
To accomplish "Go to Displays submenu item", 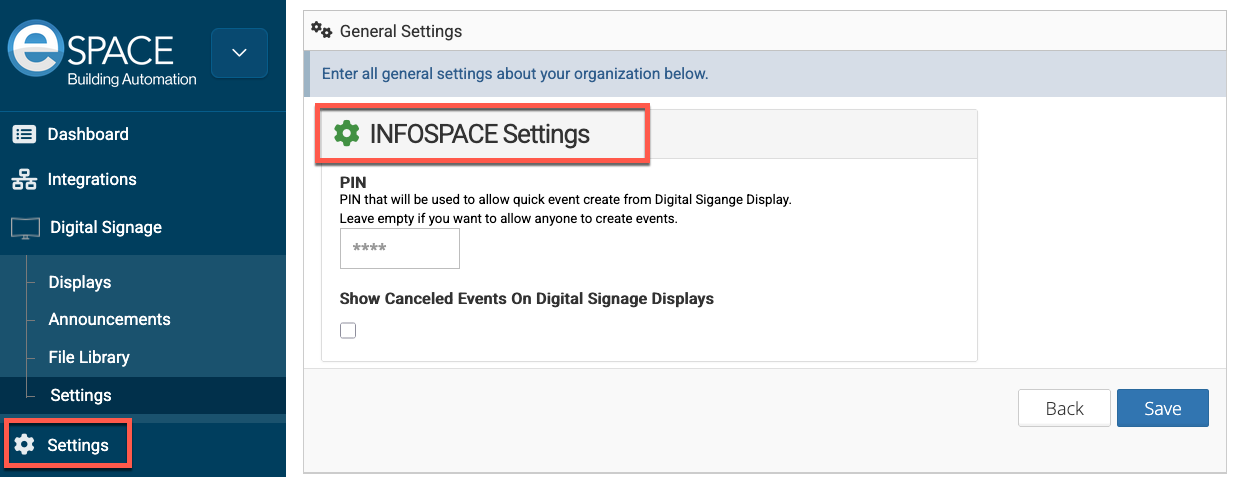I will click(80, 282).
